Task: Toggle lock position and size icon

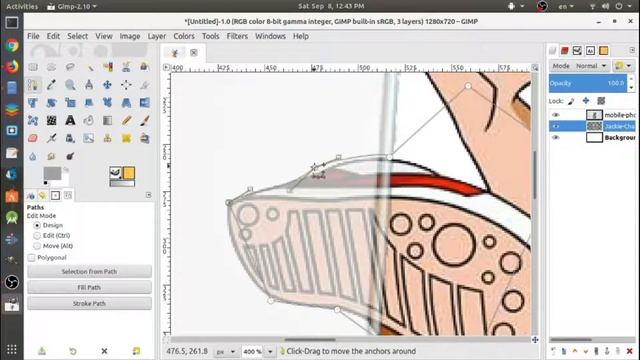Action: [x=586, y=101]
